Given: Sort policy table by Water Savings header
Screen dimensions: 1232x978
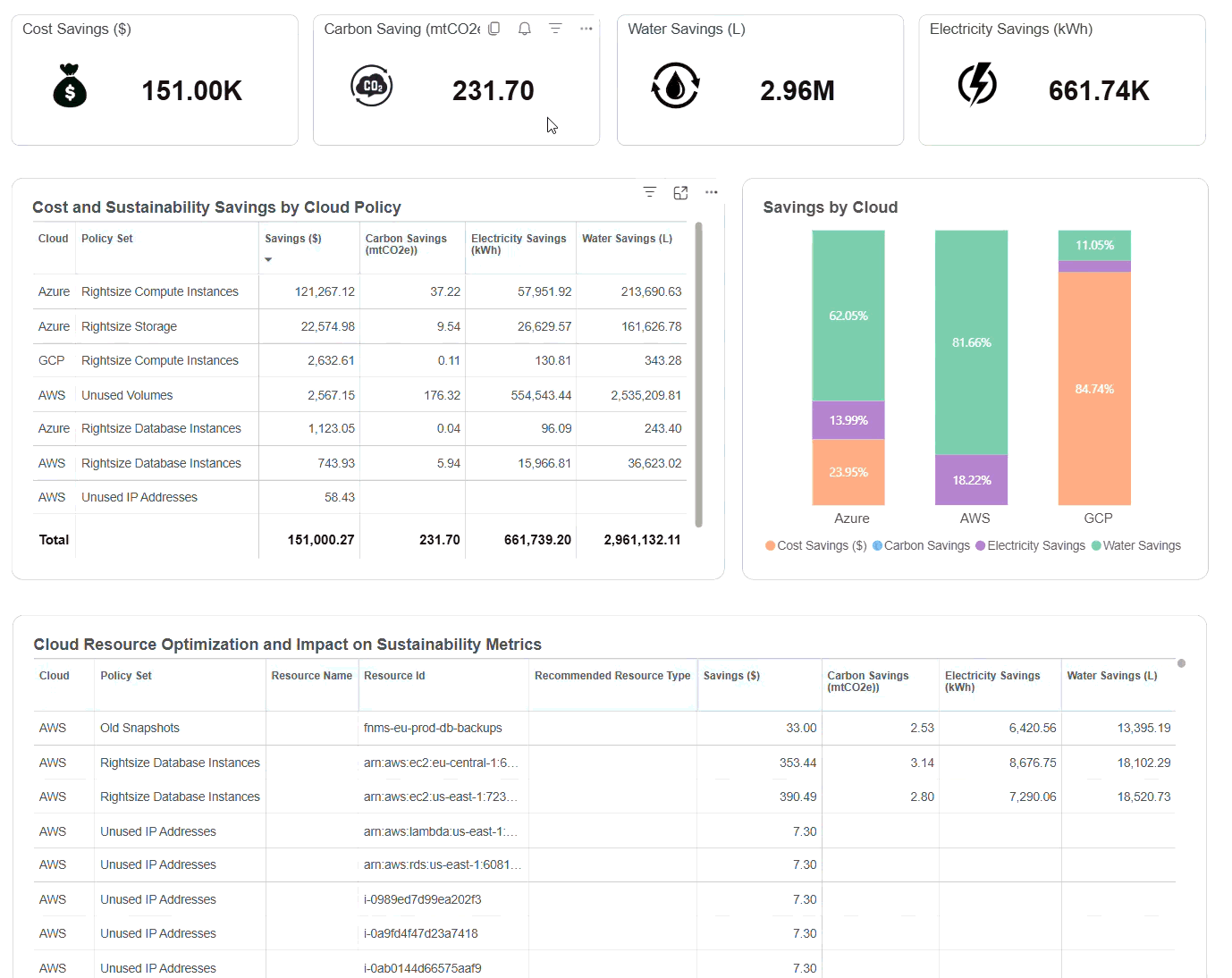Looking at the screenshot, I should click(627, 239).
